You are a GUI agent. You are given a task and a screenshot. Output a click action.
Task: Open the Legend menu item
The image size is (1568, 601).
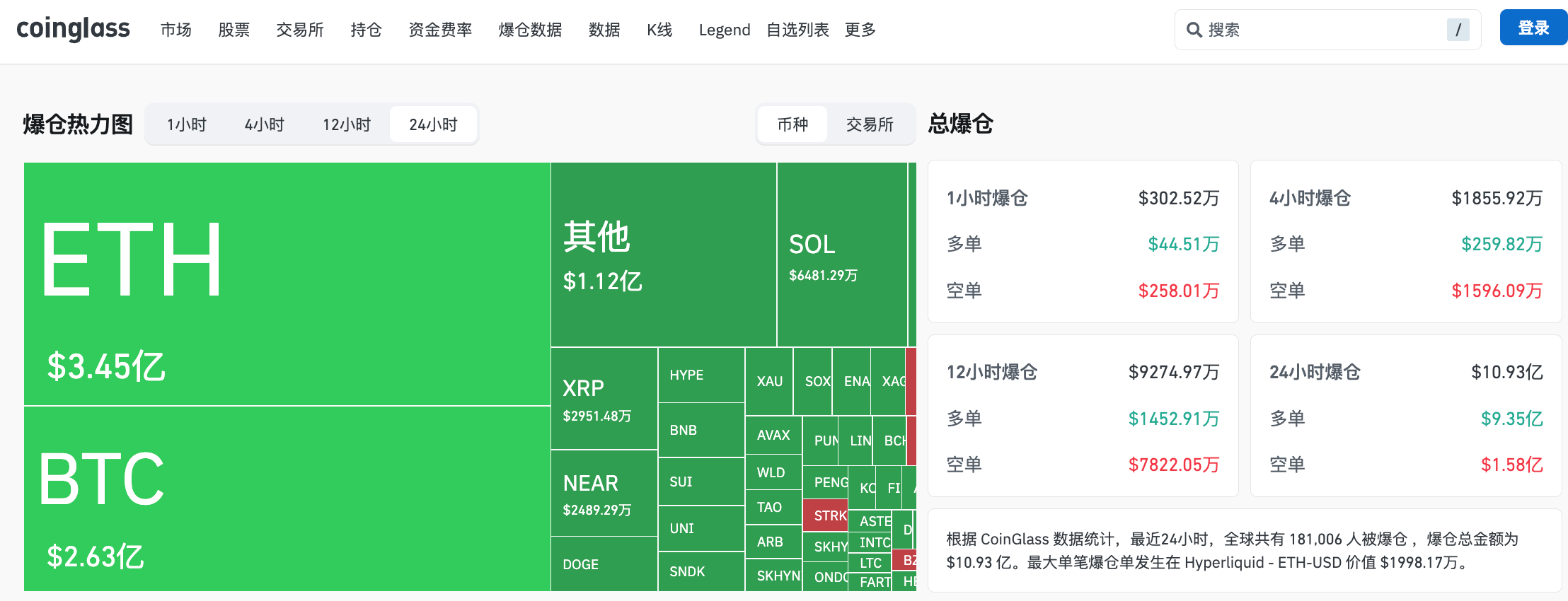pyautogui.click(x=725, y=30)
